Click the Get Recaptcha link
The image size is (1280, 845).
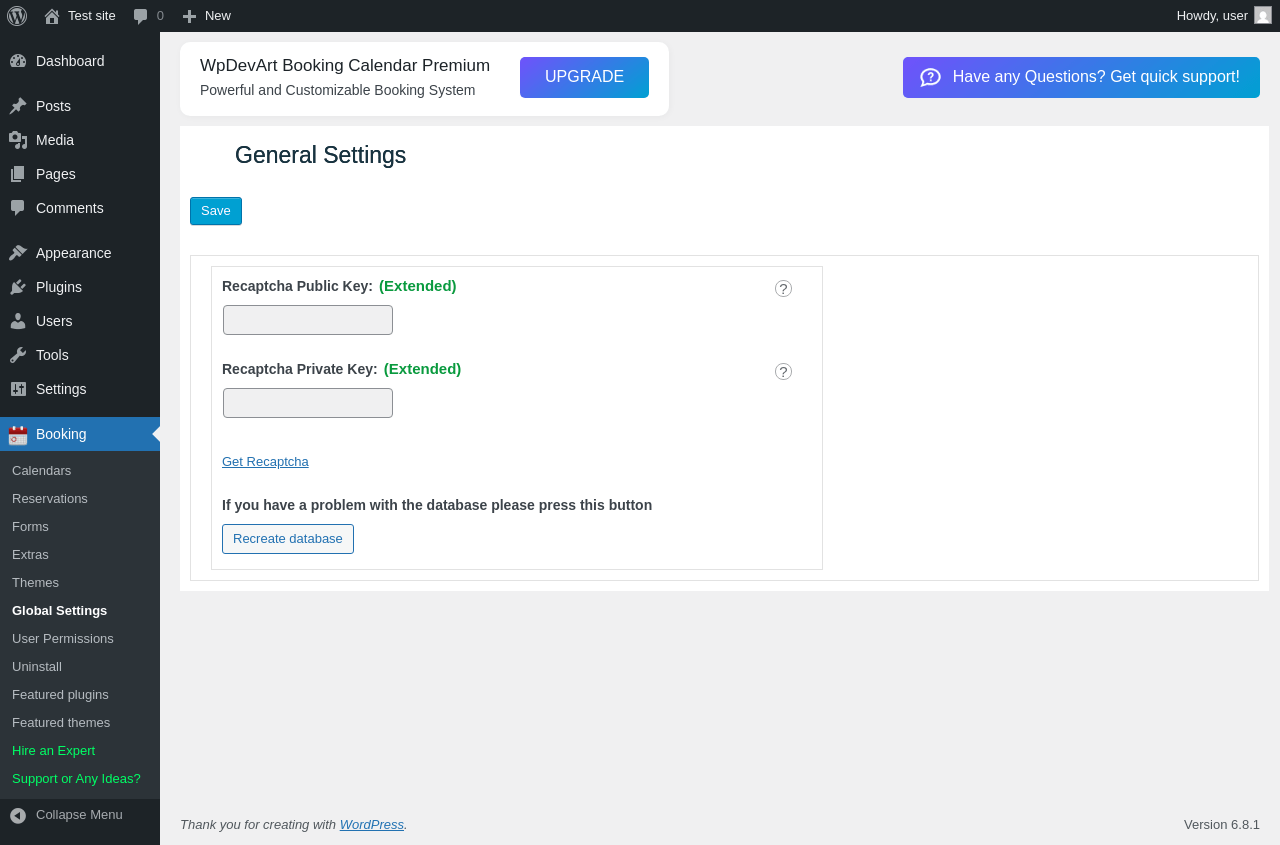[265, 462]
